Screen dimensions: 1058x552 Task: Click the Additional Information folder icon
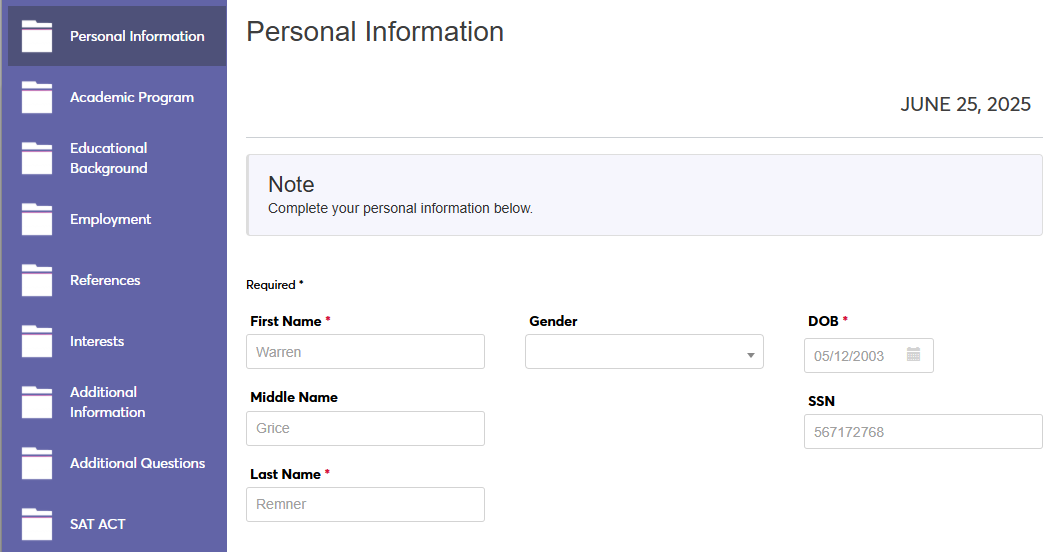[37, 402]
